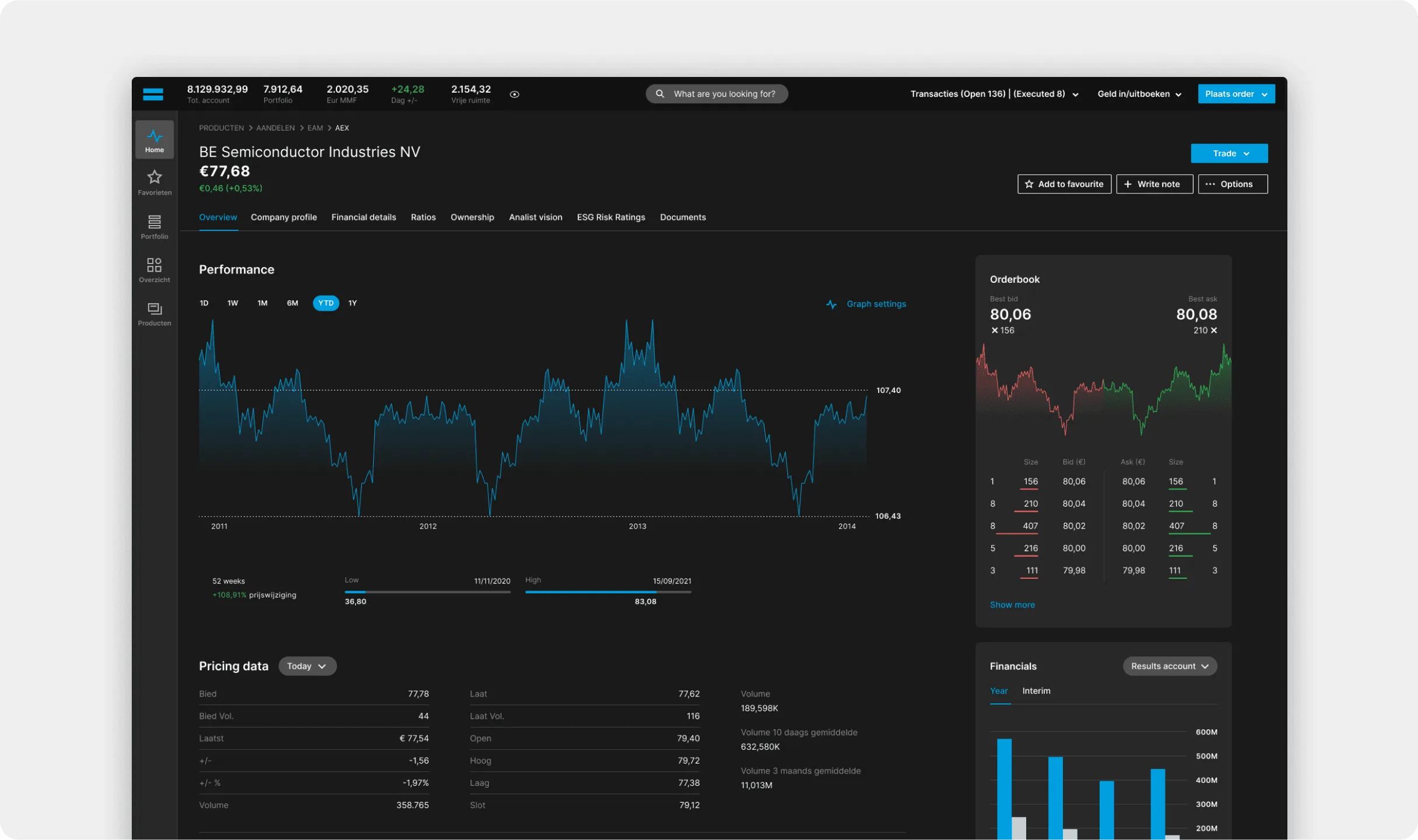Click the Write note button
The width and height of the screenshot is (1418, 840).
coord(1154,184)
